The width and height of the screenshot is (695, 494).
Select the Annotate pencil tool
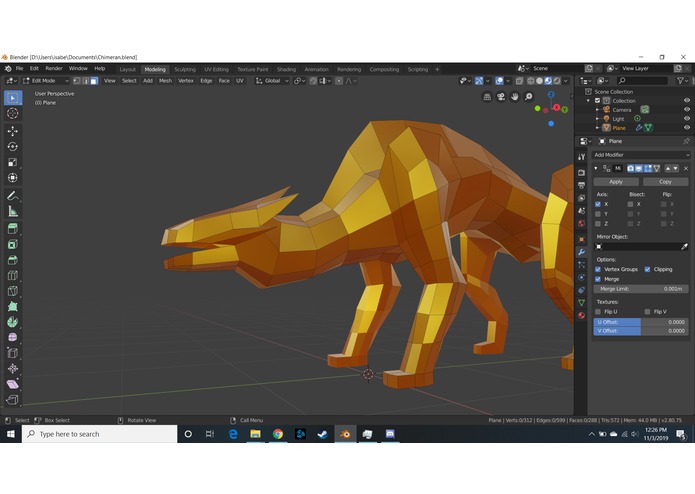pos(13,195)
